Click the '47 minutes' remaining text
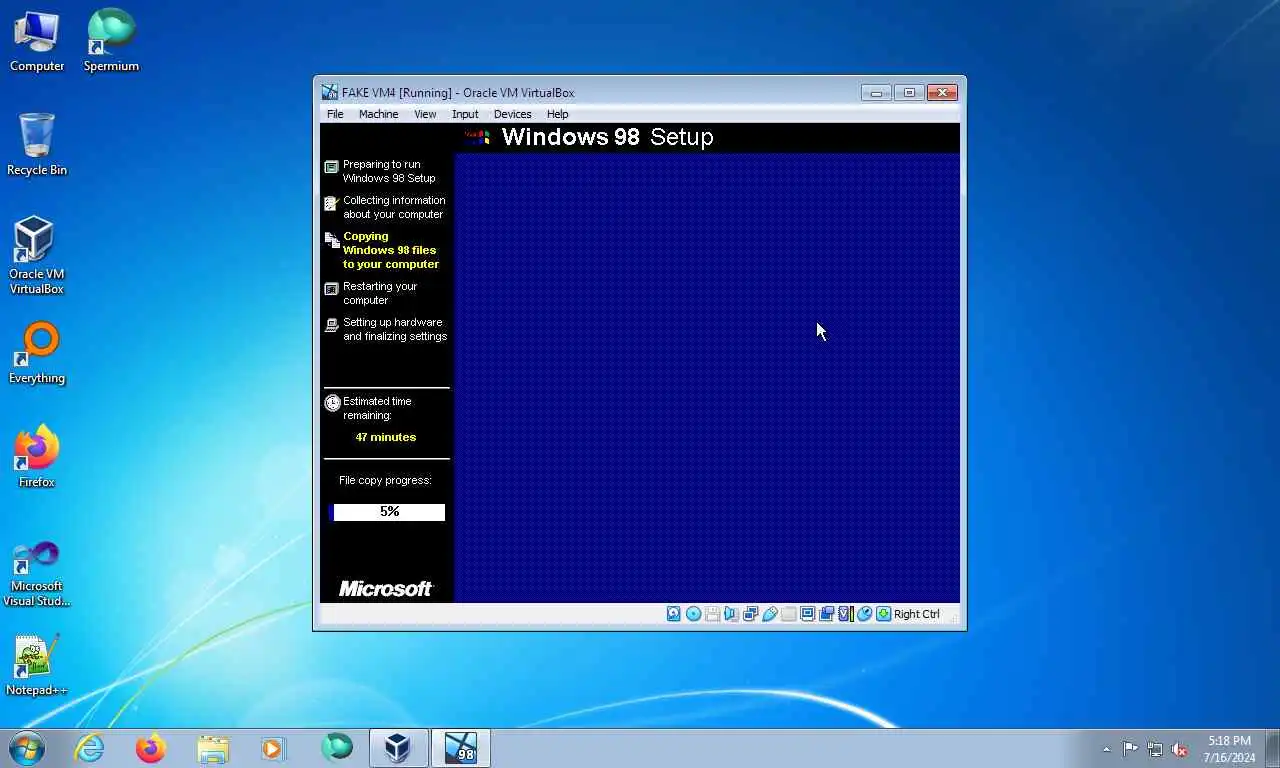The height and width of the screenshot is (768, 1280). click(x=386, y=437)
